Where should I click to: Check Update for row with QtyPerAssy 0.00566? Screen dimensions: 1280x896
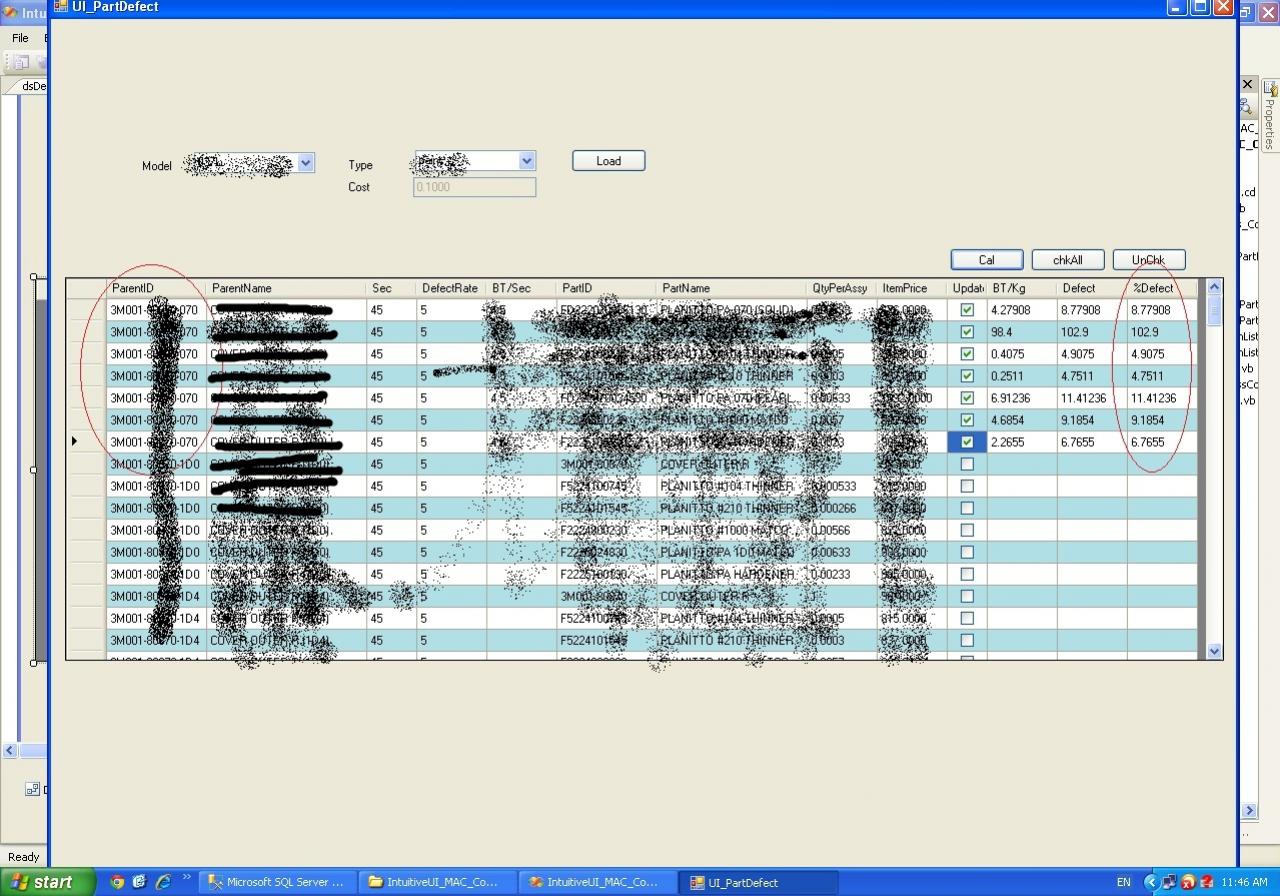coord(967,530)
